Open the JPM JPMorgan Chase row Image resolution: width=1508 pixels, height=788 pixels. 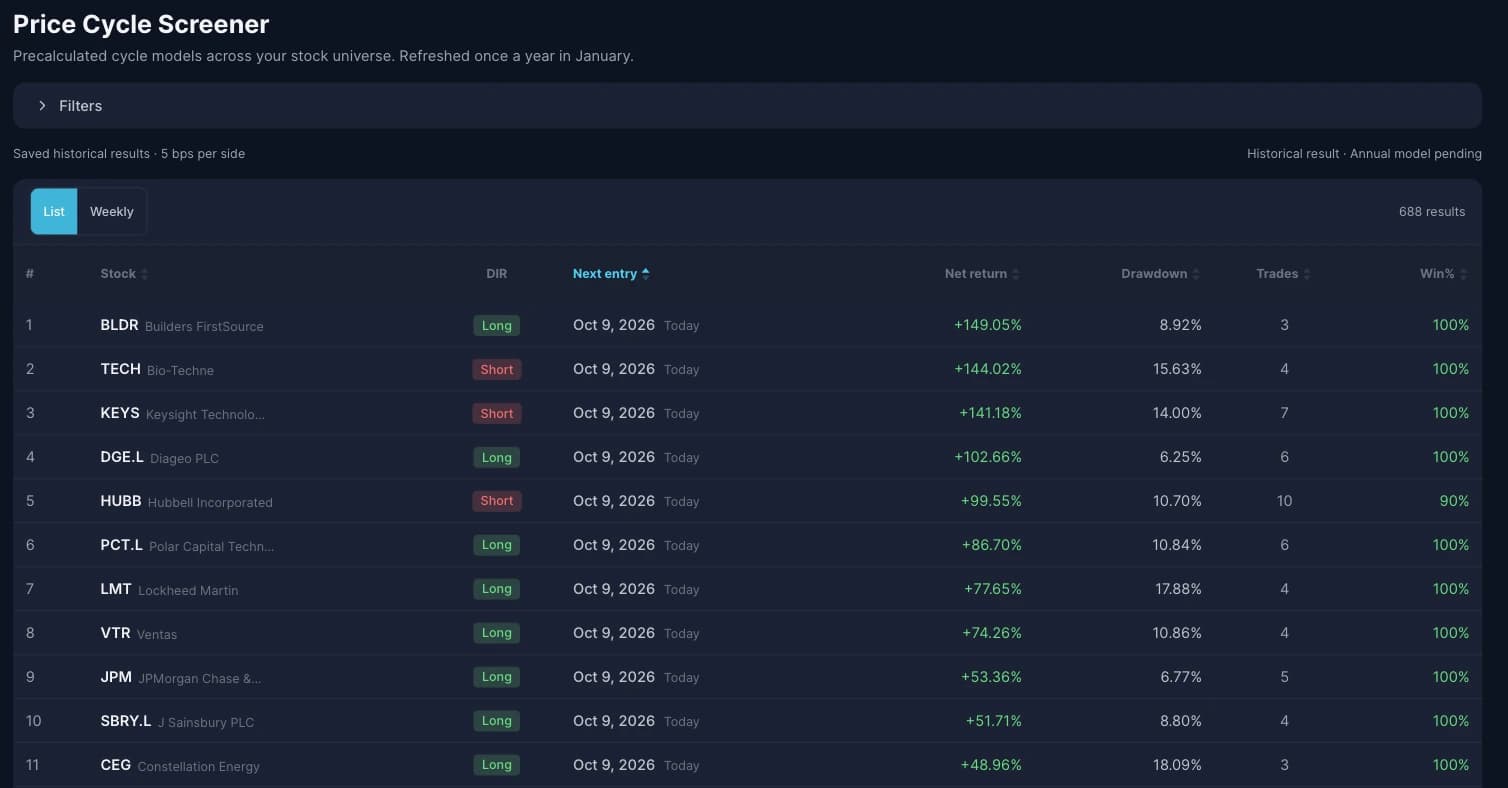point(747,677)
